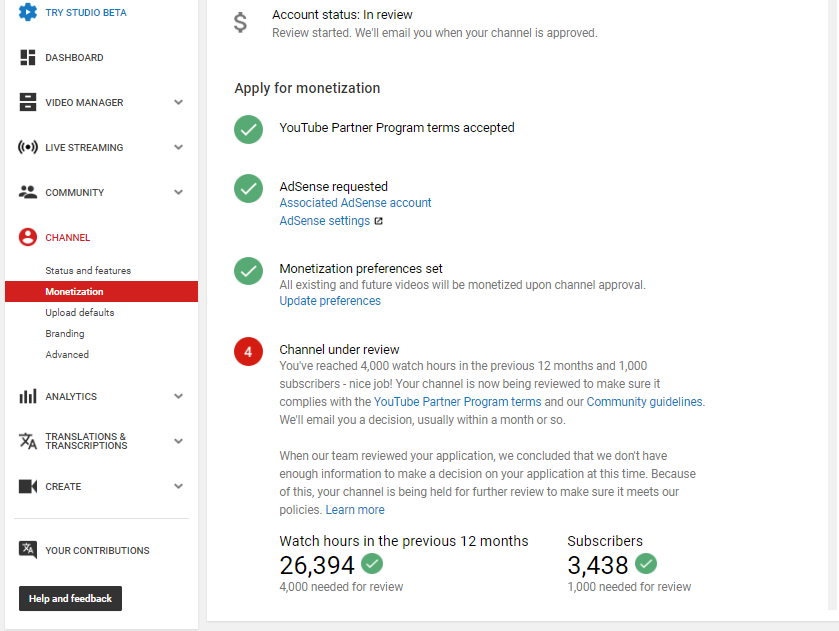839x631 pixels.
Task: Click the green check beside Partner Program terms
Action: tap(248, 130)
